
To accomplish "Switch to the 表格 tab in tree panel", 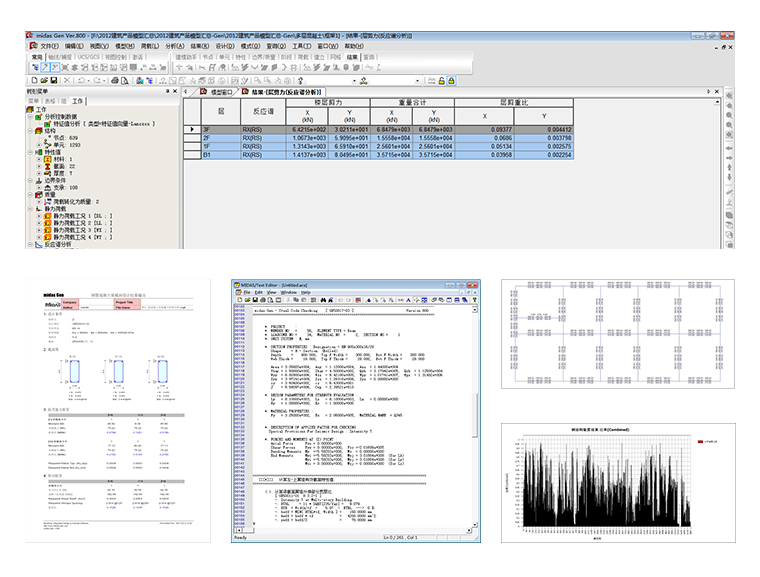I will tap(50, 101).
